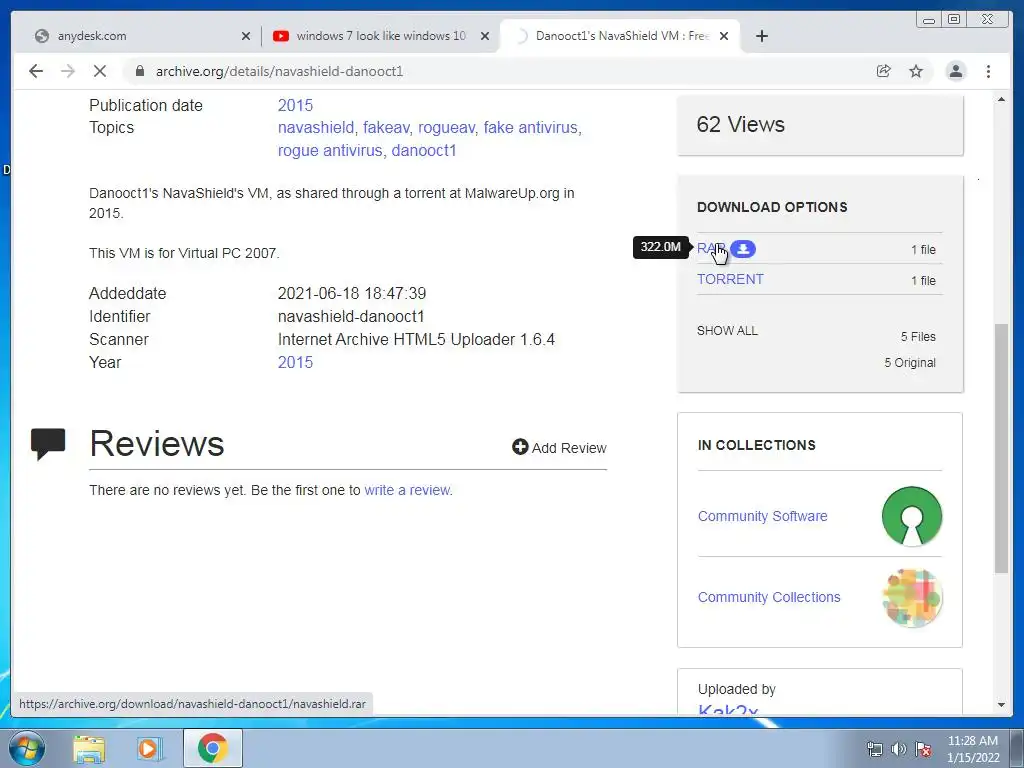Open the Community Software link

[x=762, y=516]
